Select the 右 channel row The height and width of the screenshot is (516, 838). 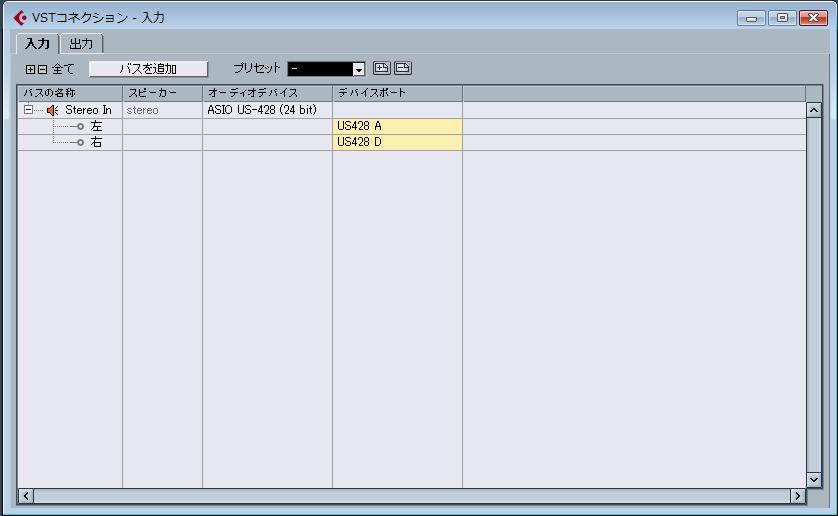[x=412, y=142]
